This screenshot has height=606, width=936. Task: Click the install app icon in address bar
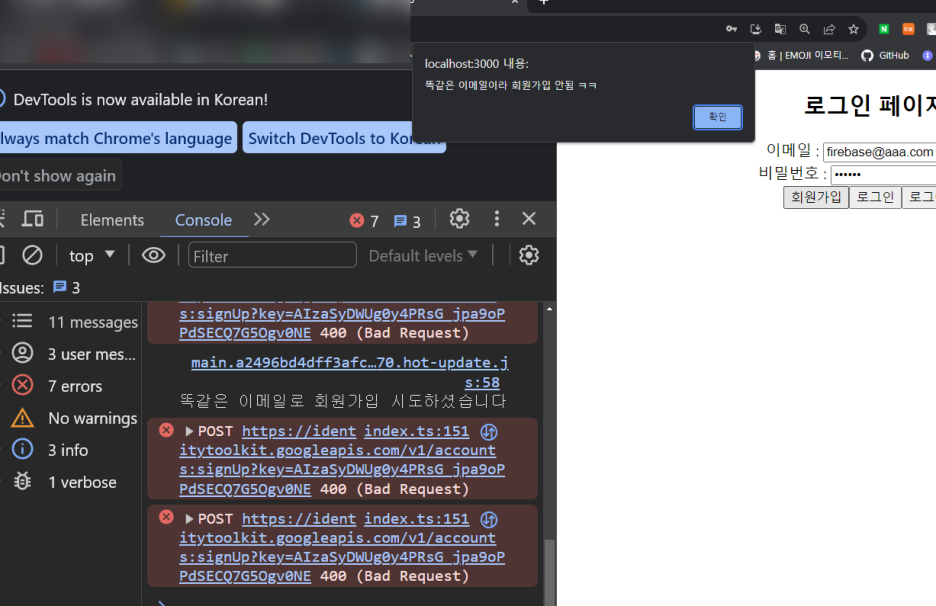point(756,29)
